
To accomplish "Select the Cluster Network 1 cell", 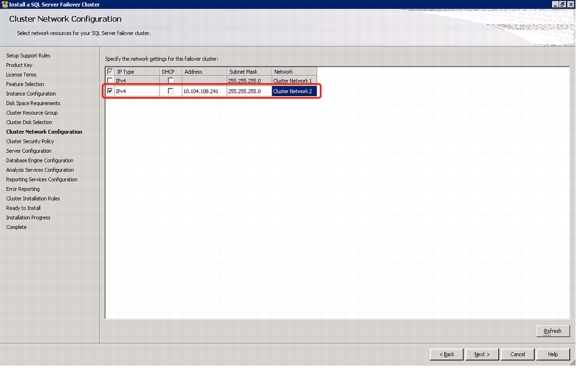I will [294, 80].
